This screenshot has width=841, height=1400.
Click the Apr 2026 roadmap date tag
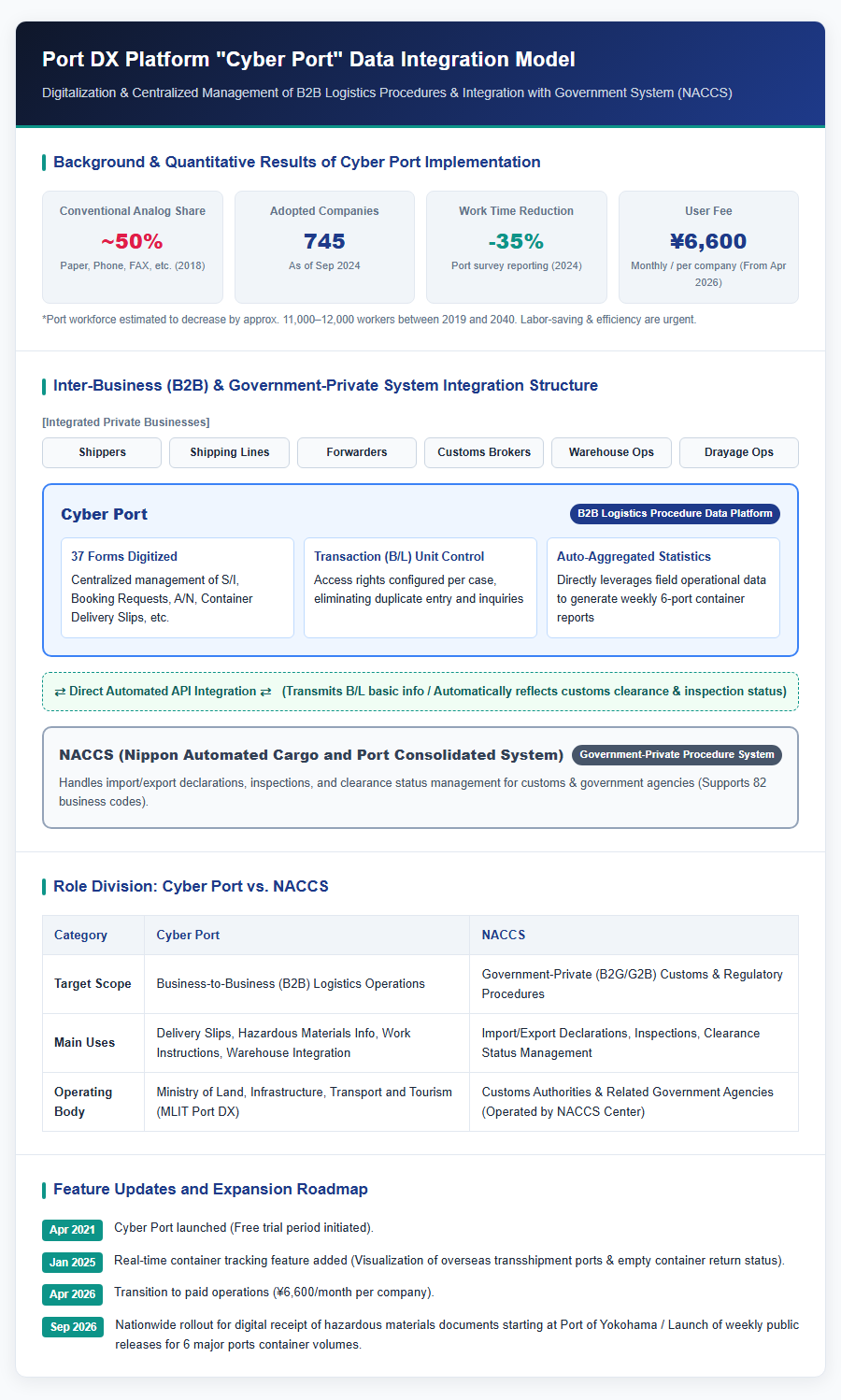click(72, 1294)
